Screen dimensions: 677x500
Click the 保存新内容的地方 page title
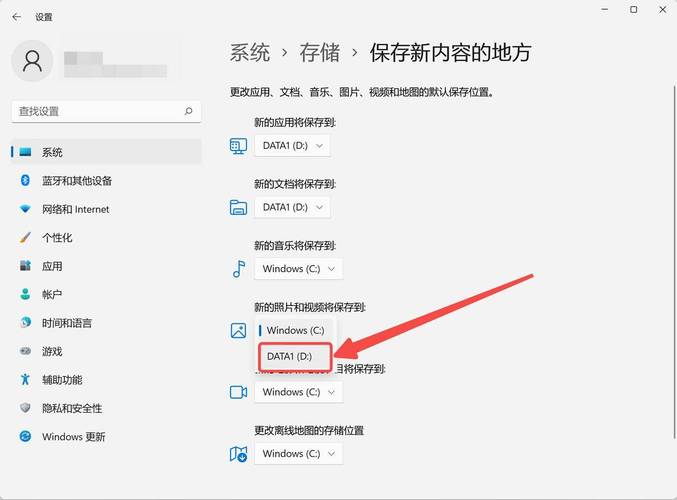click(450, 53)
